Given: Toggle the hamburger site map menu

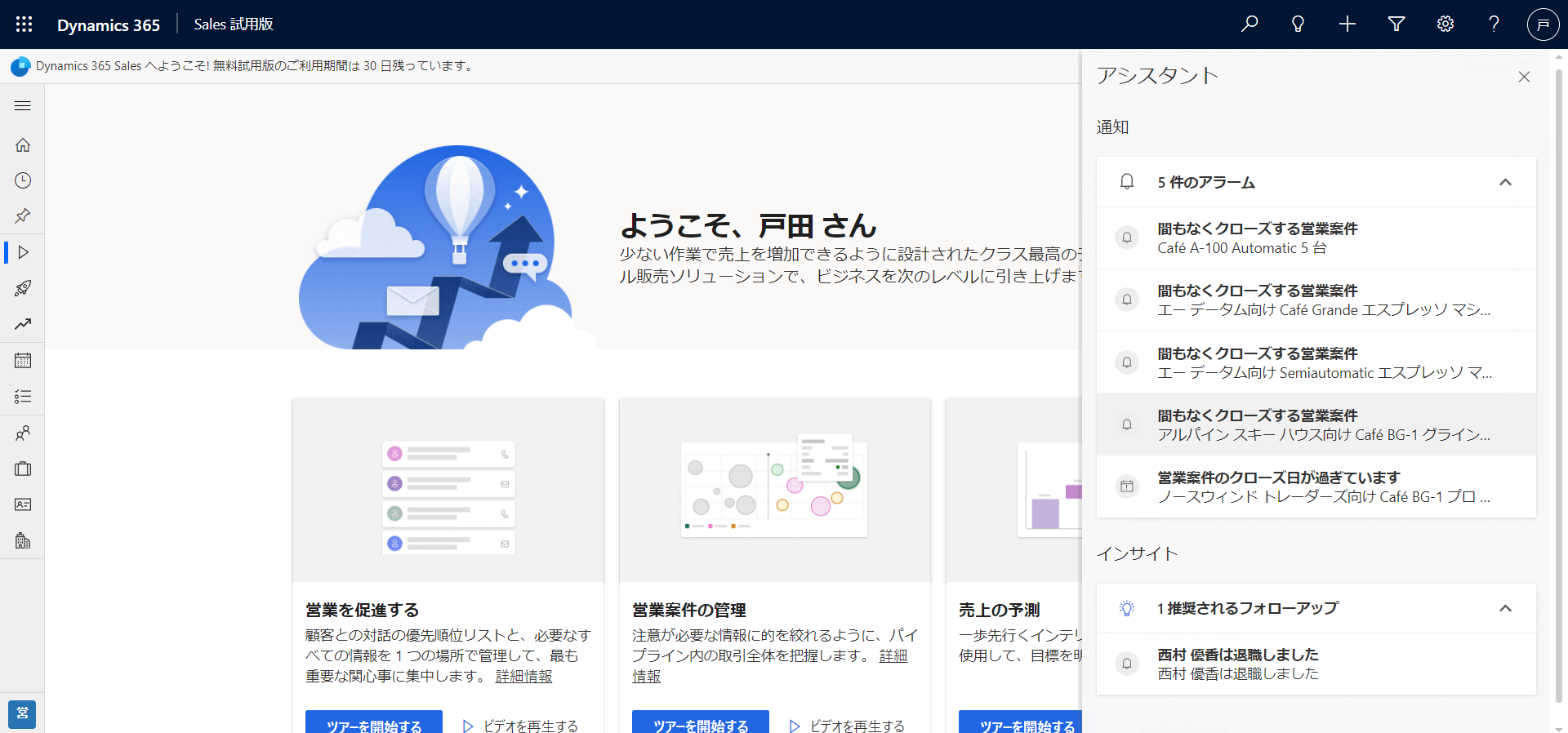Looking at the screenshot, I should pos(23,105).
